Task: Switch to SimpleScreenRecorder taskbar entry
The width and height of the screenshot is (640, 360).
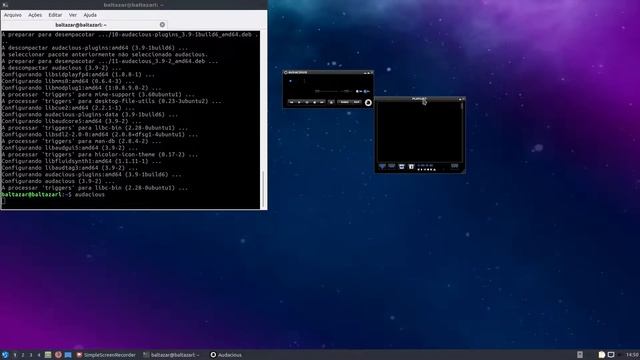Action: 106,355
